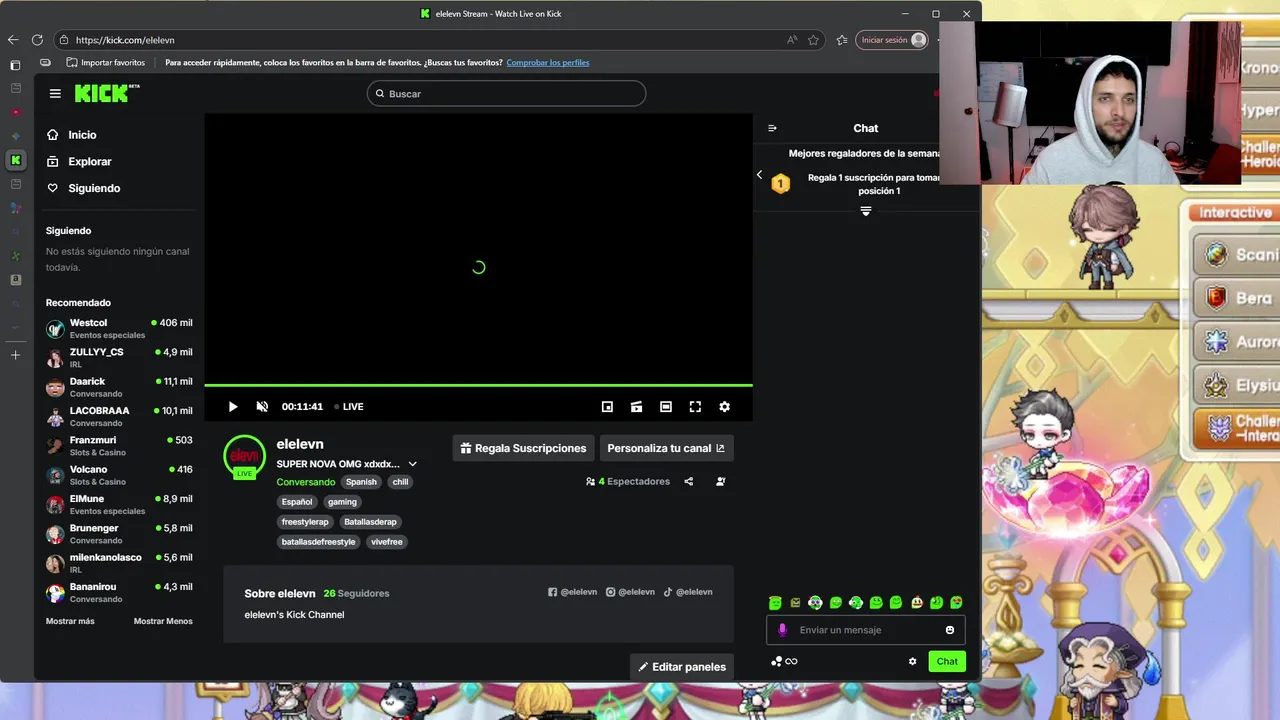Open ElMune recommended channel

pyautogui.click(x=119, y=504)
